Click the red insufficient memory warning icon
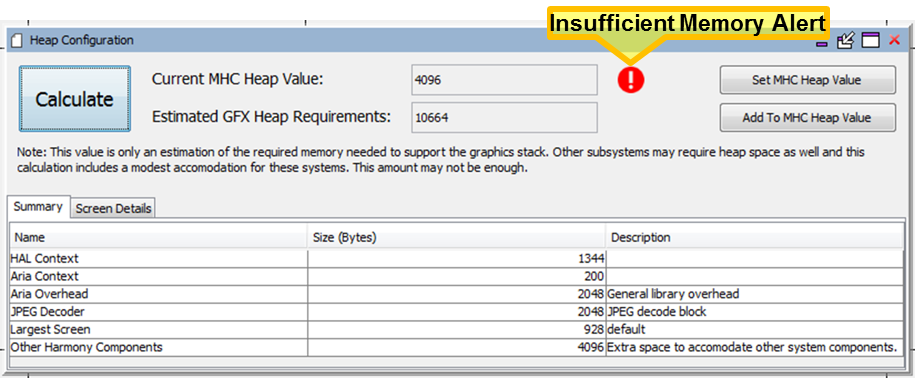The height and width of the screenshot is (378, 915). coord(631,79)
